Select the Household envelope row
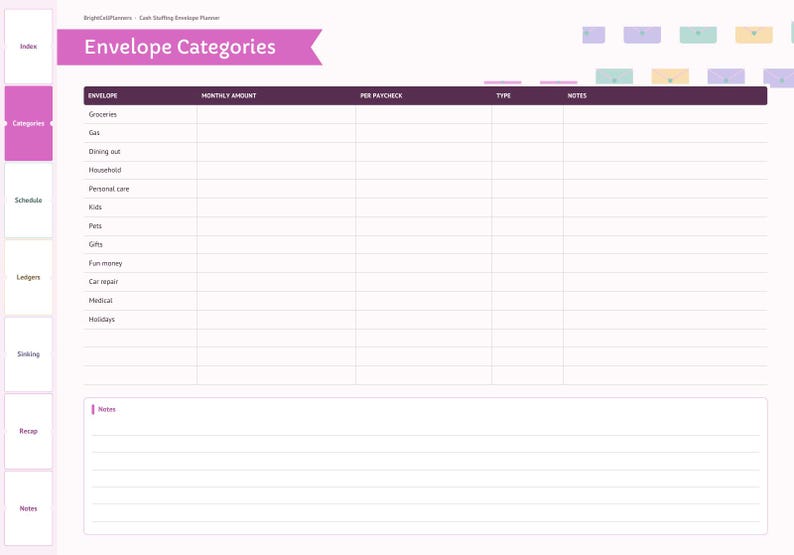Viewport: 794px width, 555px height. pos(425,170)
